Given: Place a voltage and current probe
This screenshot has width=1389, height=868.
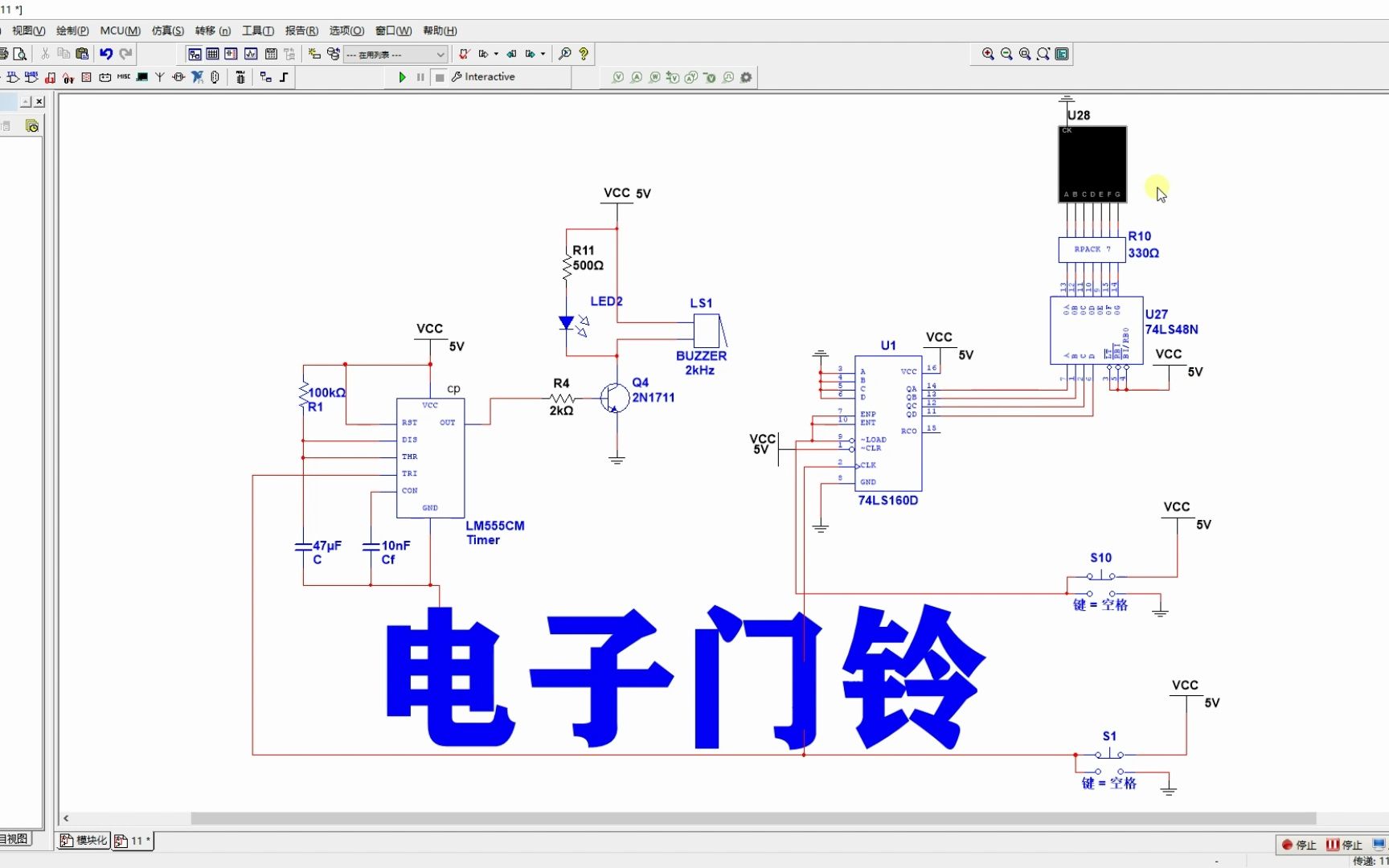Looking at the screenshot, I should (691, 77).
